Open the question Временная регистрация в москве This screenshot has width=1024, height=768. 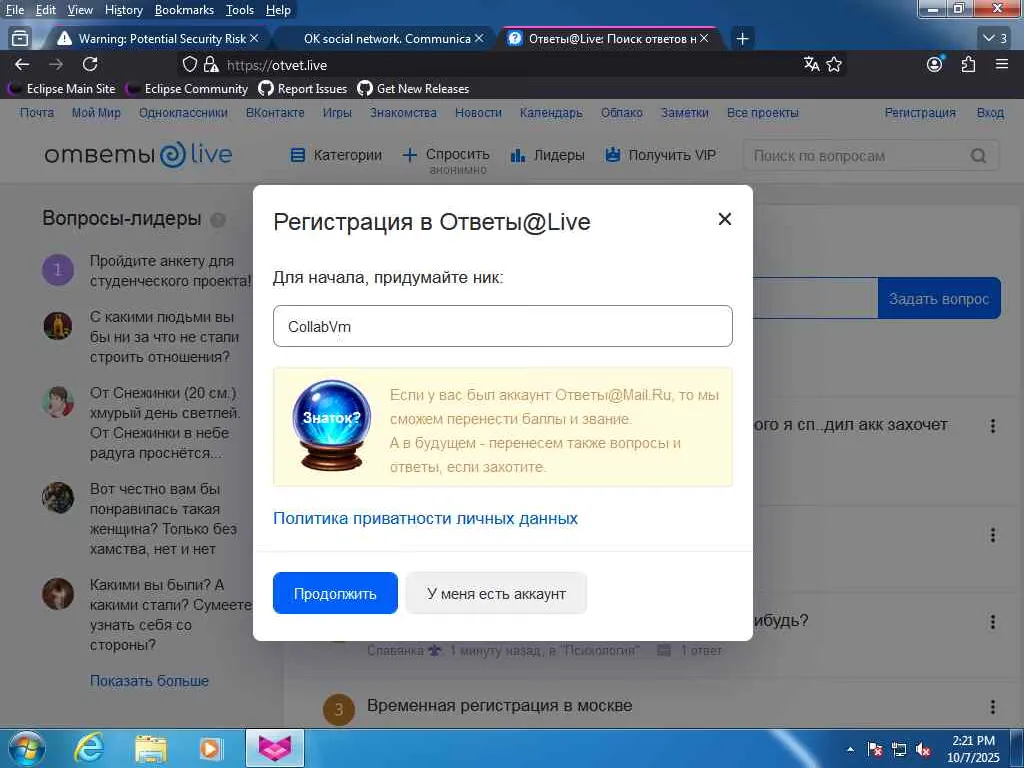[500, 705]
